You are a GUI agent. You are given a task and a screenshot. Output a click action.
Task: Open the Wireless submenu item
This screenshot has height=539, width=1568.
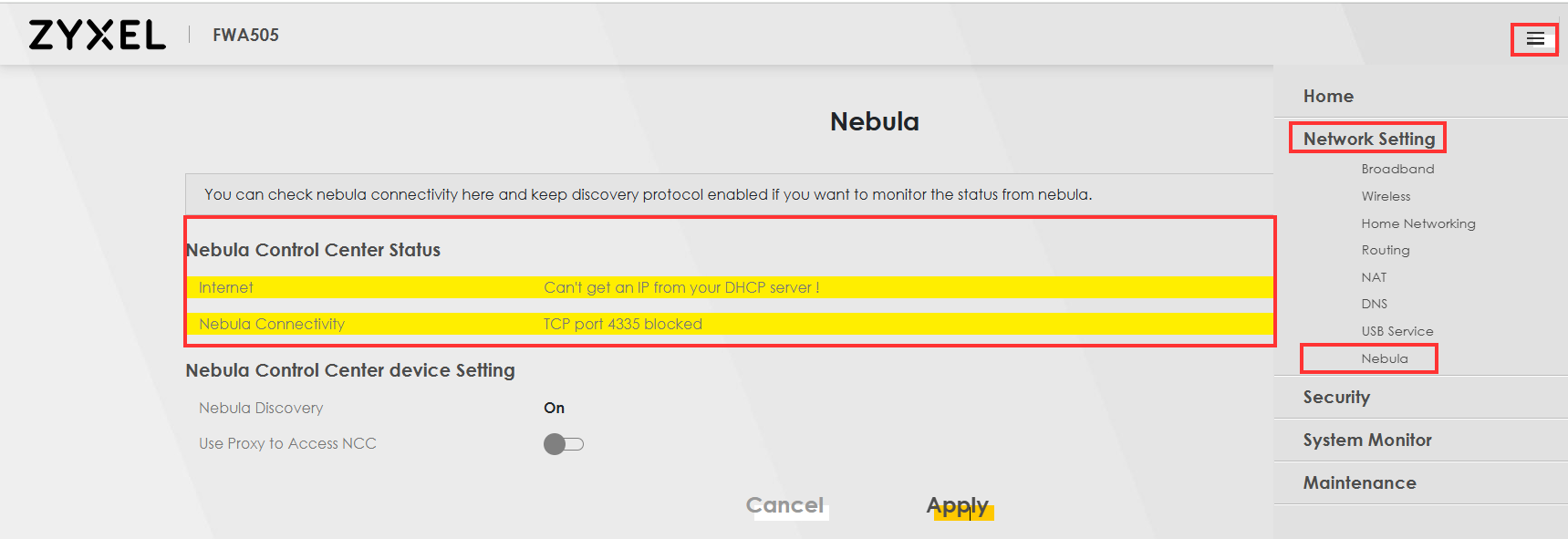1386,196
